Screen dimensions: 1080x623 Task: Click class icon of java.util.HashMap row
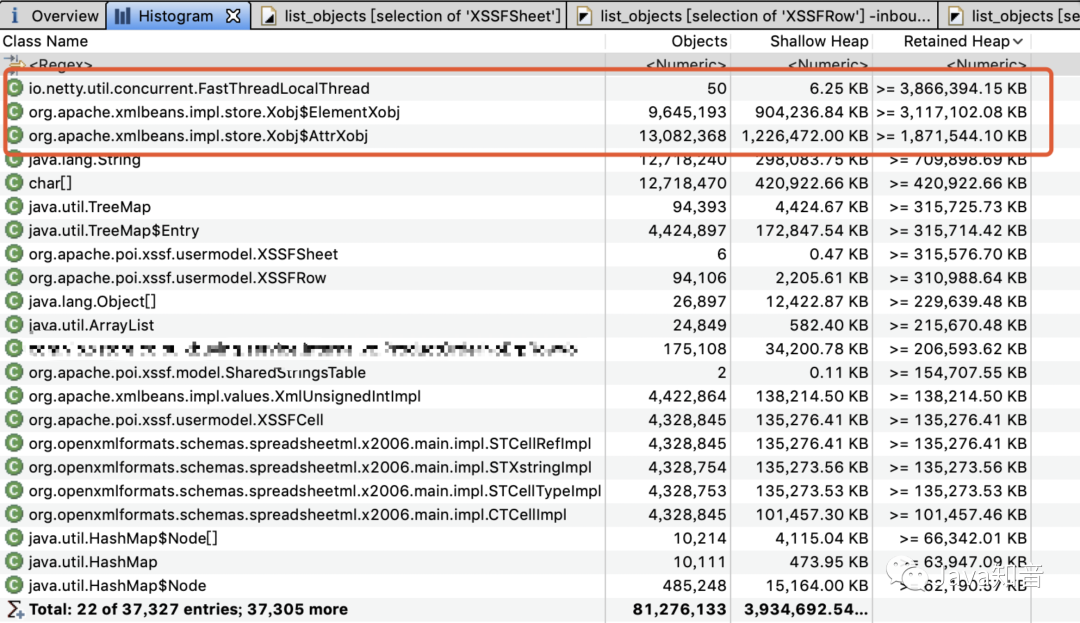coord(14,562)
